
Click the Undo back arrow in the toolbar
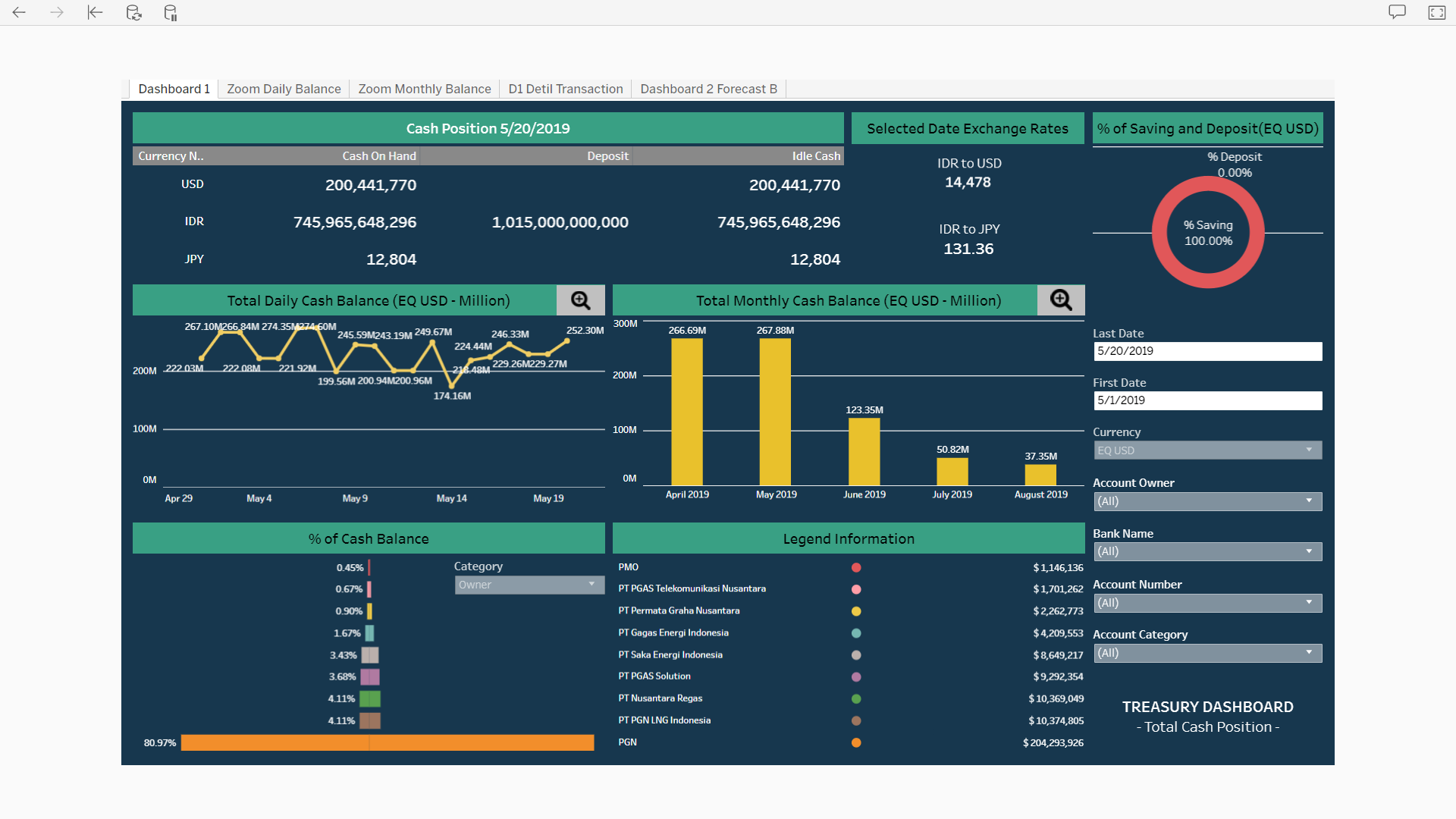(18, 12)
